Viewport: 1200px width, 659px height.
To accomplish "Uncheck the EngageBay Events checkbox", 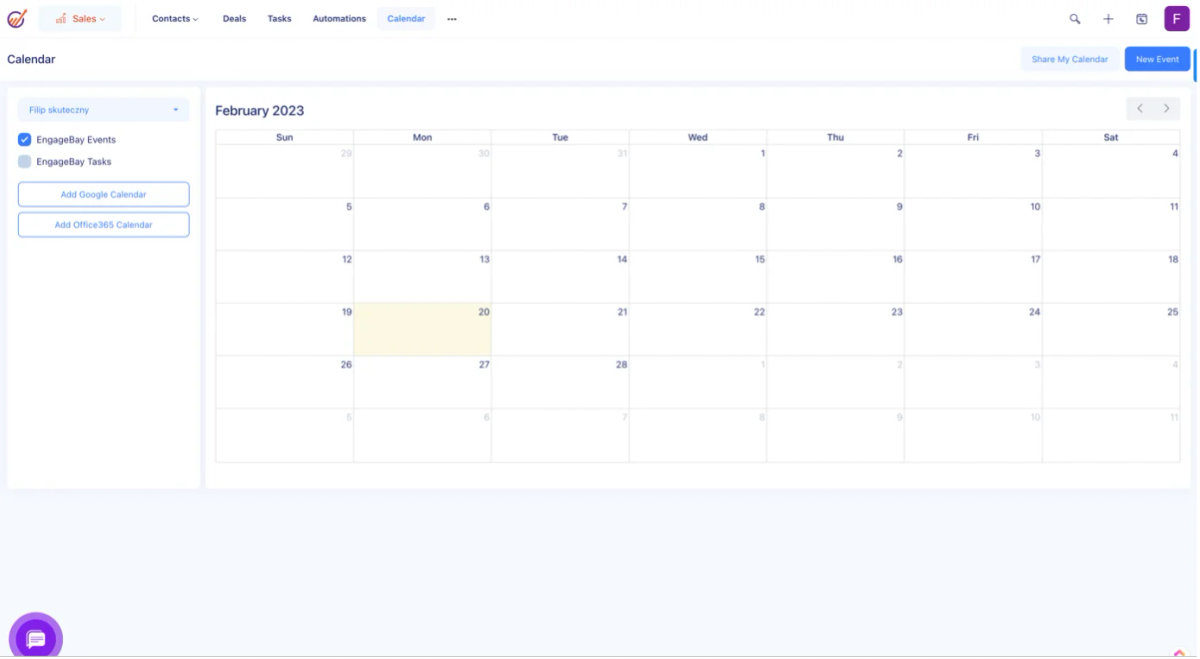I will point(25,140).
